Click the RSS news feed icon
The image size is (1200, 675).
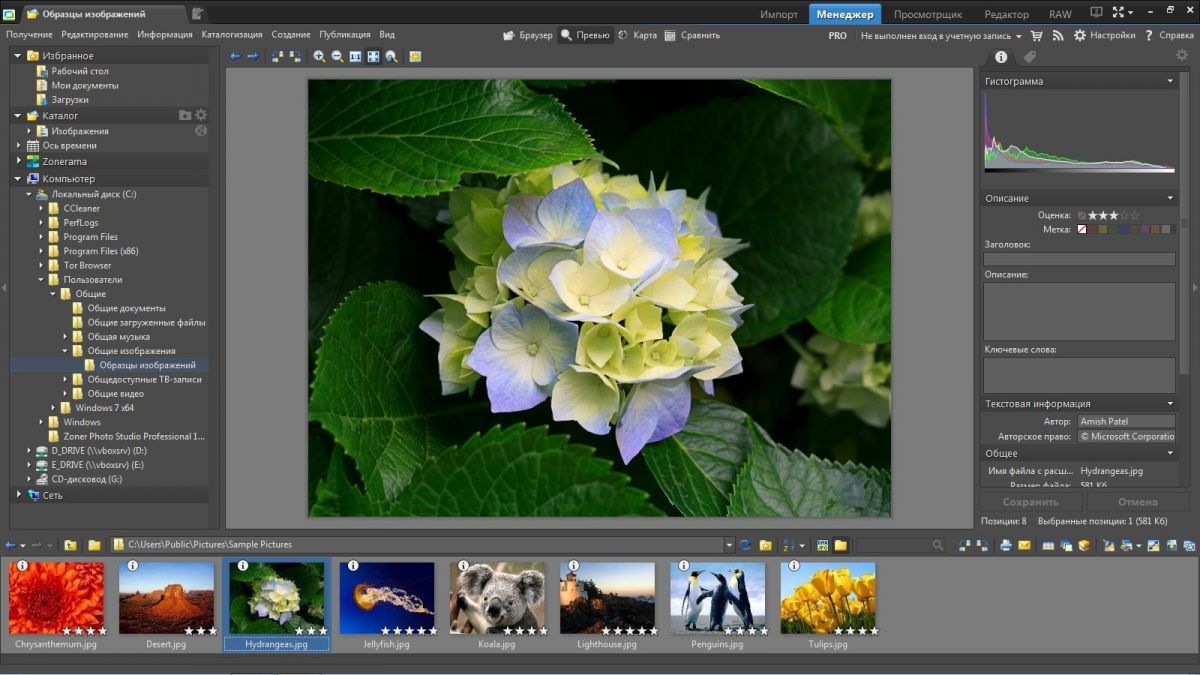point(1057,35)
